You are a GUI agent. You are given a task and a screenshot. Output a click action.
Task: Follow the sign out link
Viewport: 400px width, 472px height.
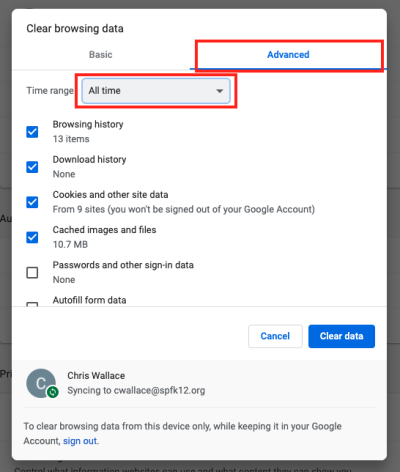[x=80, y=441]
